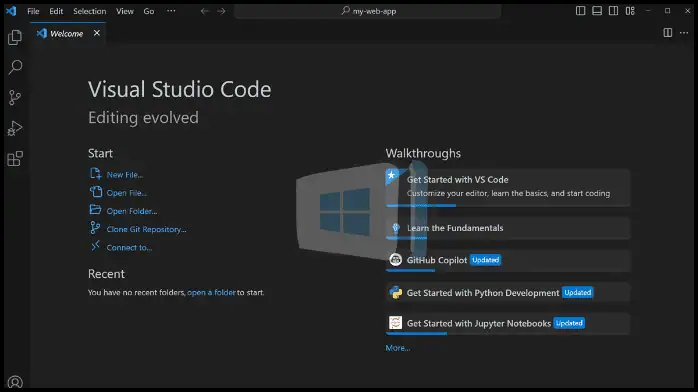Screen dimensions: 698x392
Task: Open the Selection menu
Action: click(x=89, y=11)
